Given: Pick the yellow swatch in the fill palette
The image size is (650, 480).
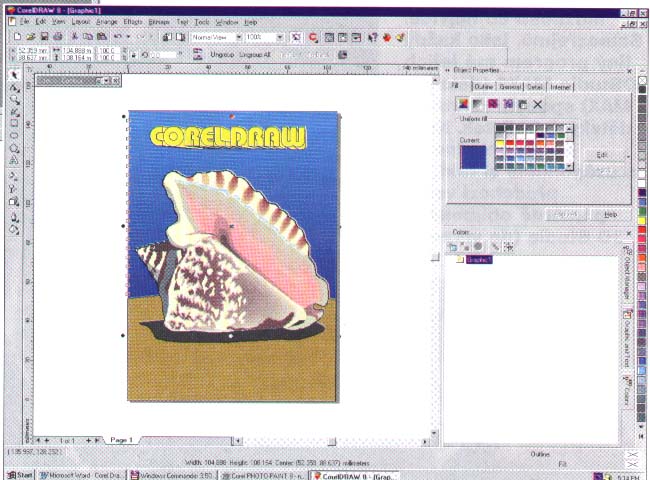Looking at the screenshot, I should pos(500,143).
